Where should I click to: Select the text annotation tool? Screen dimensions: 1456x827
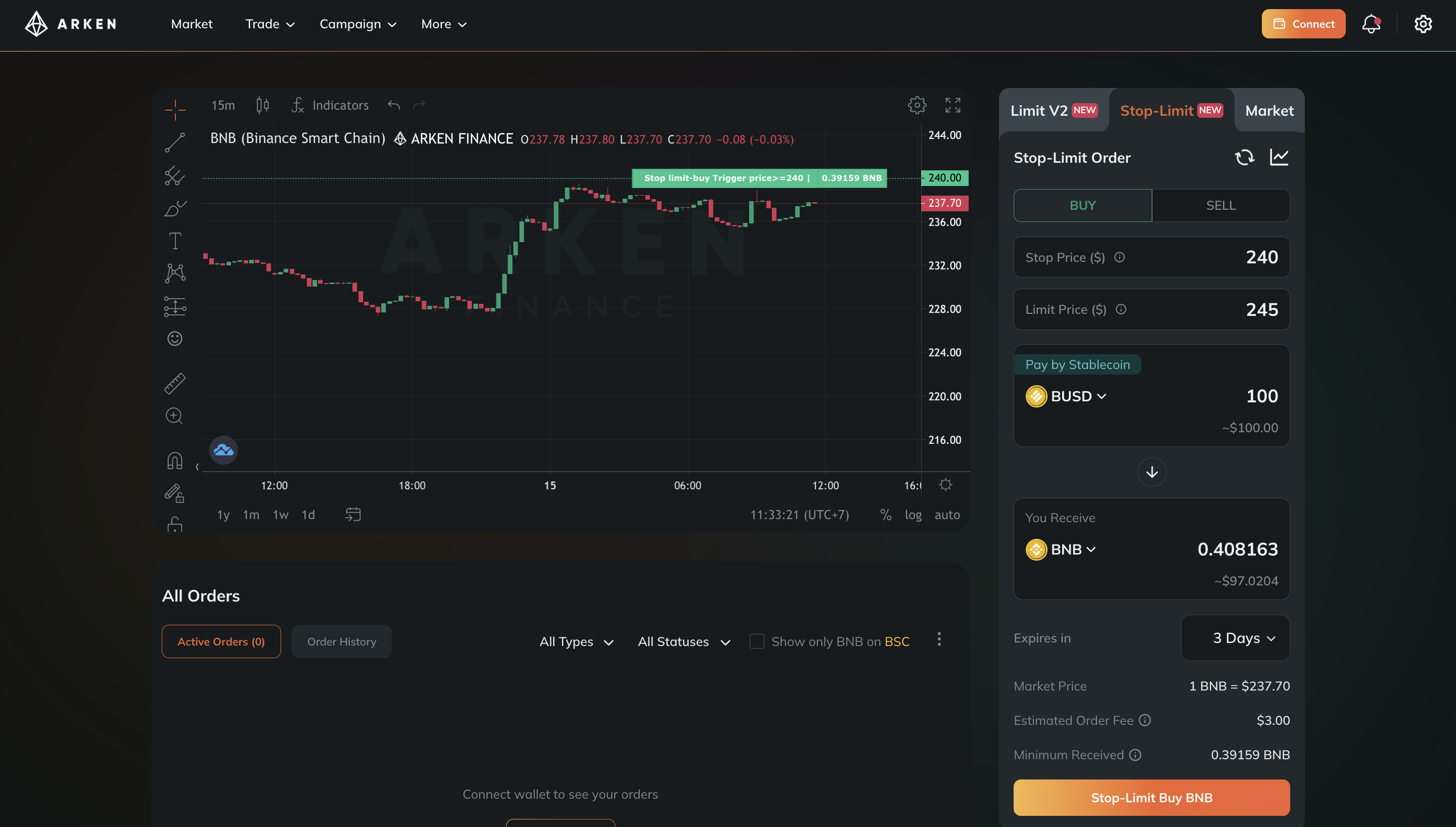tap(175, 241)
